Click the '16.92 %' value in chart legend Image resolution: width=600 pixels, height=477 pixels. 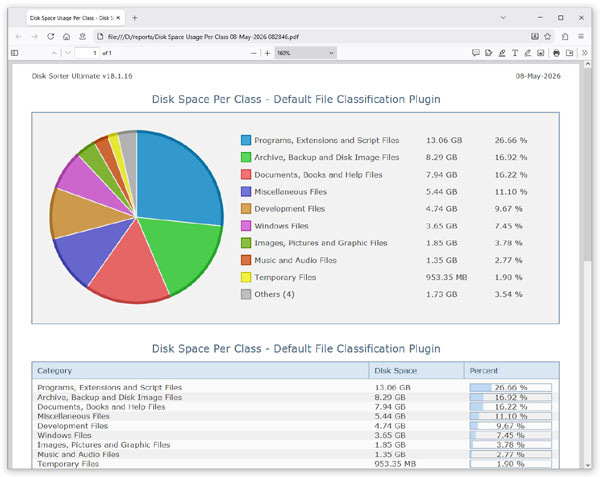[511, 157]
